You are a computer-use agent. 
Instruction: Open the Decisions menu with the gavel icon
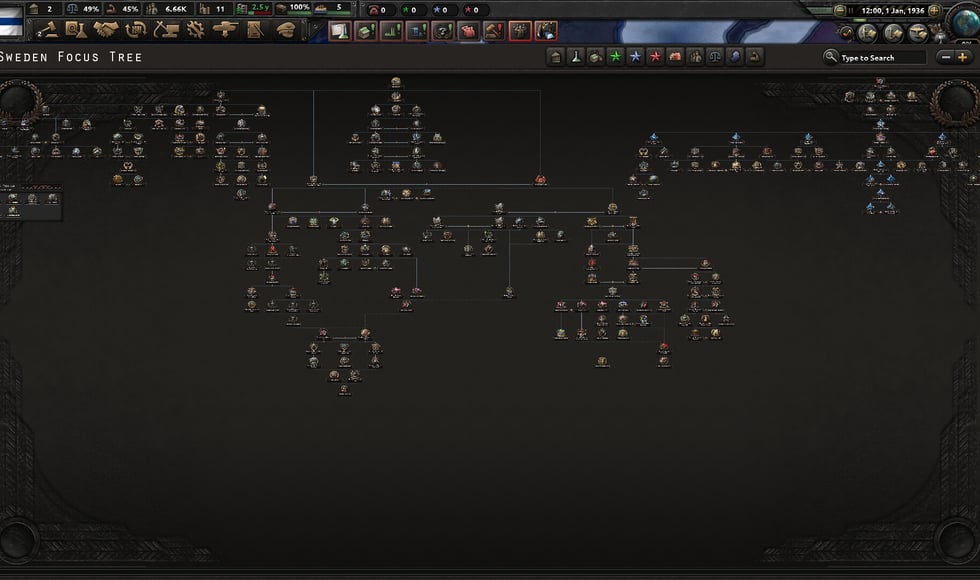pyautogui.click(x=46, y=30)
